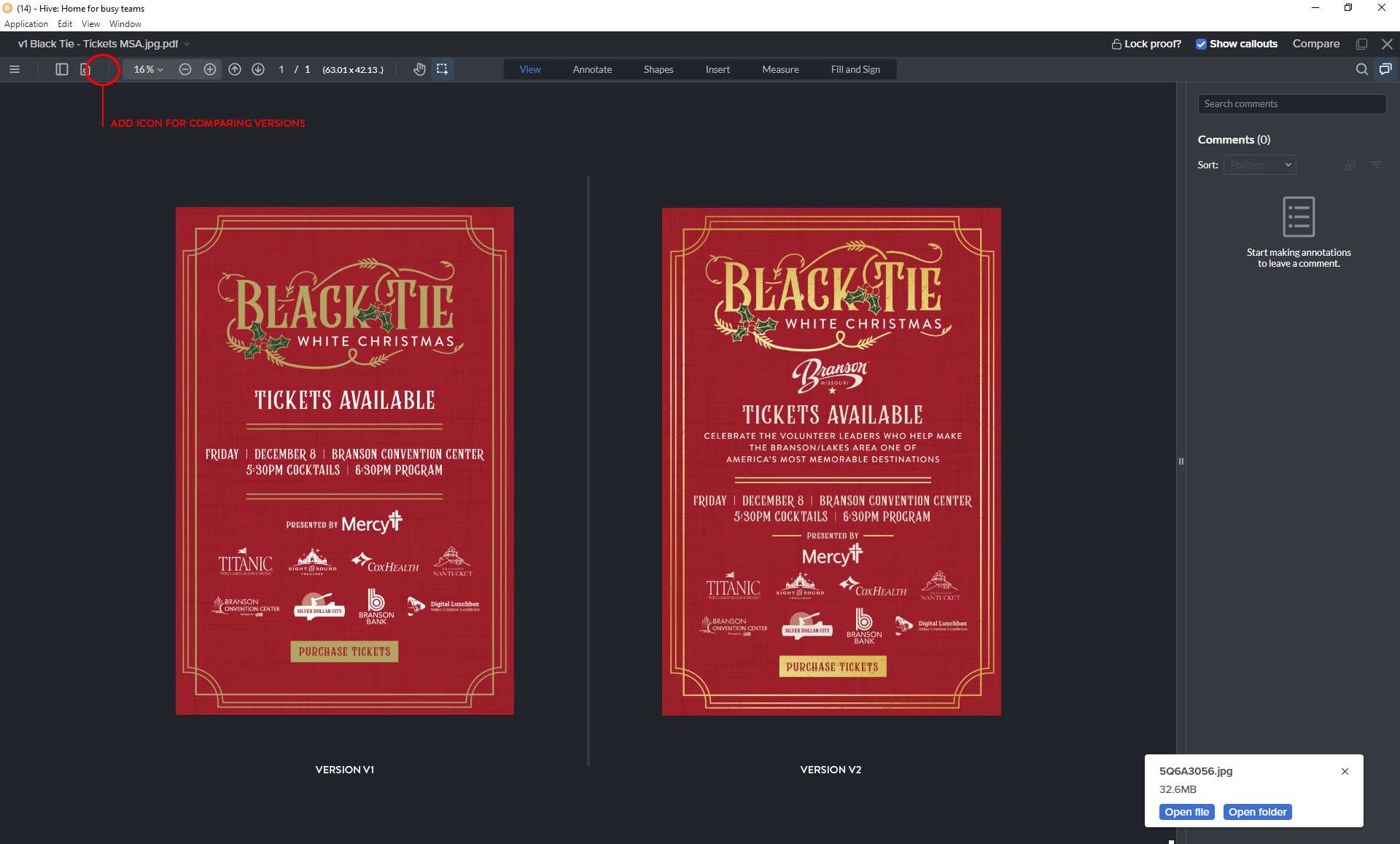Go to next page arrow

point(258,69)
